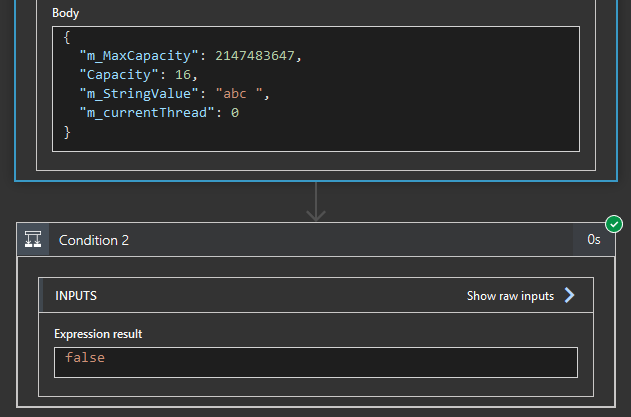The image size is (631, 417).
Task: Click the Expression result false field
Action: [x=315, y=358]
